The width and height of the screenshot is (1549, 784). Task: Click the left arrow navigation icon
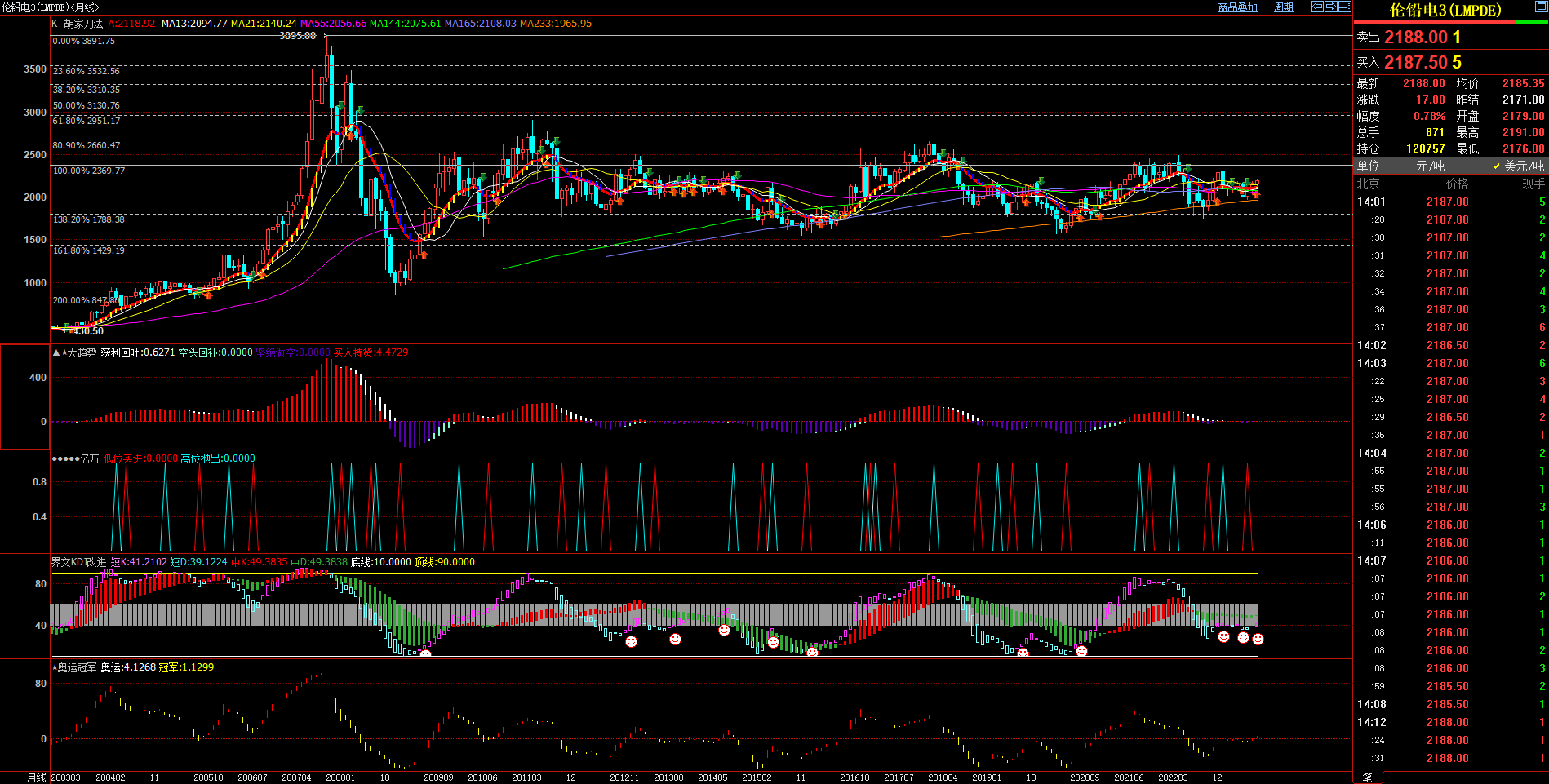tap(1316, 7)
